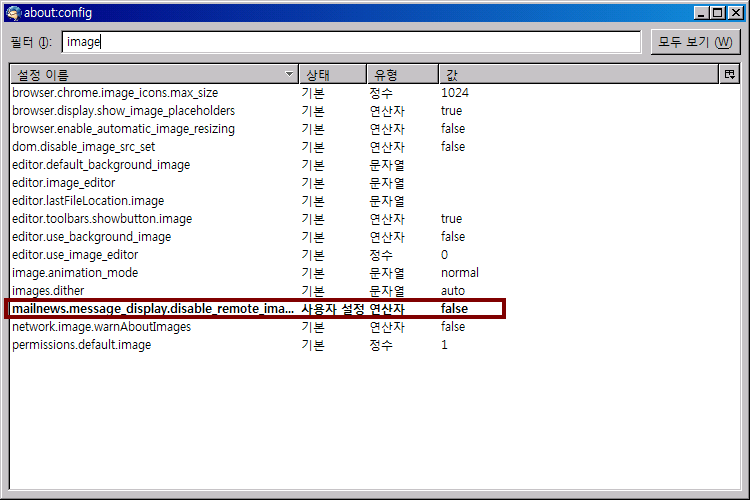Click the 정수 type of permissions.default.image
This screenshot has width=750, height=500.
pyautogui.click(x=381, y=345)
